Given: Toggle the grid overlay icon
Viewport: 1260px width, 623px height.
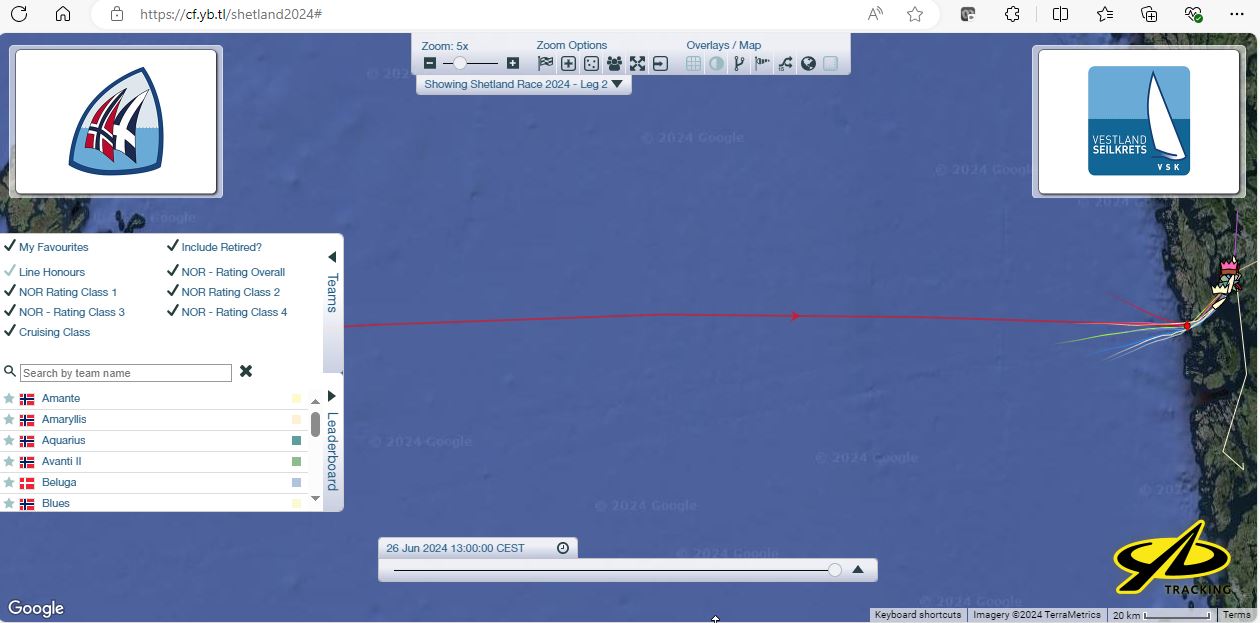Looking at the screenshot, I should point(694,63).
